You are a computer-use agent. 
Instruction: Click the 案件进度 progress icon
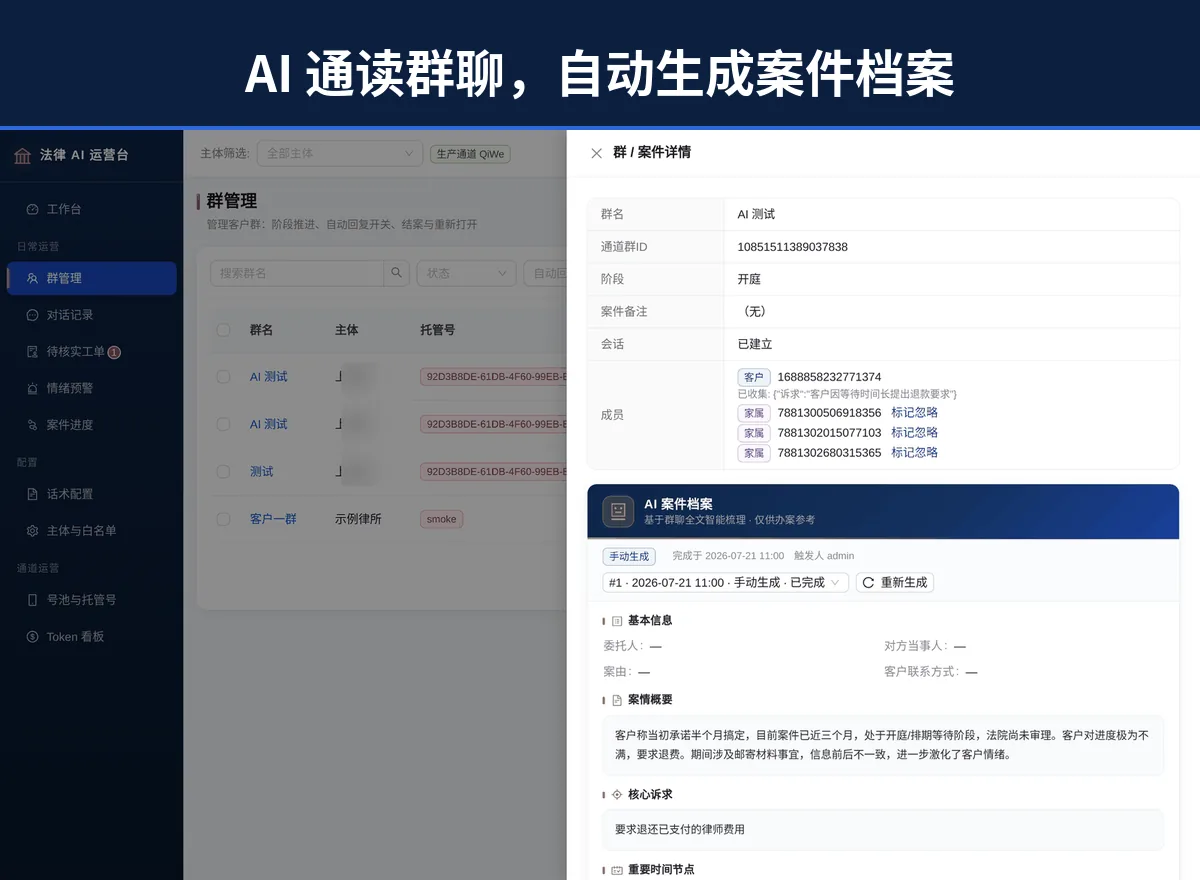tap(32, 425)
